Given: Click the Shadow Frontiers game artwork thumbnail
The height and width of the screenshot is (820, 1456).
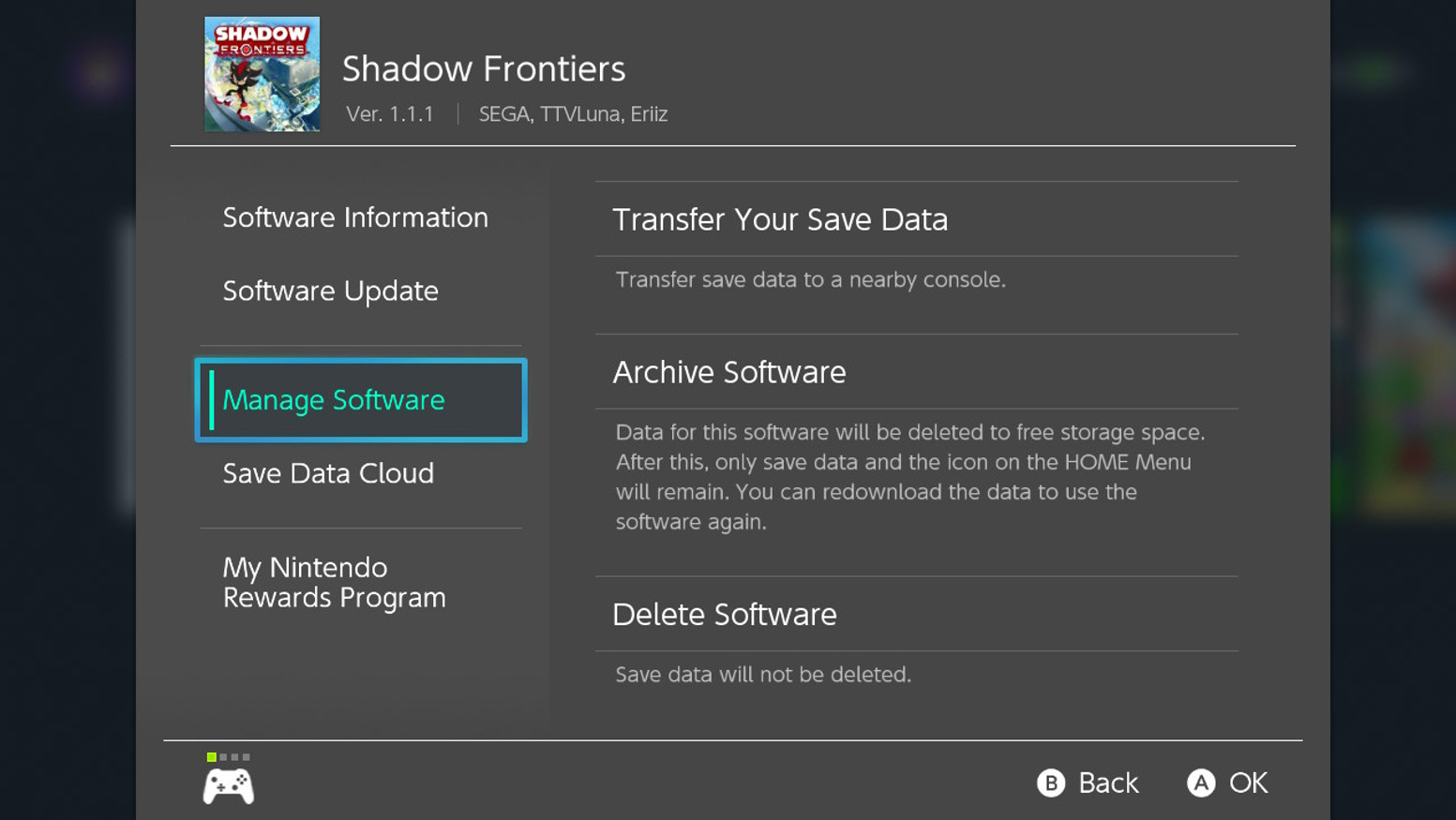Looking at the screenshot, I should click(x=262, y=74).
